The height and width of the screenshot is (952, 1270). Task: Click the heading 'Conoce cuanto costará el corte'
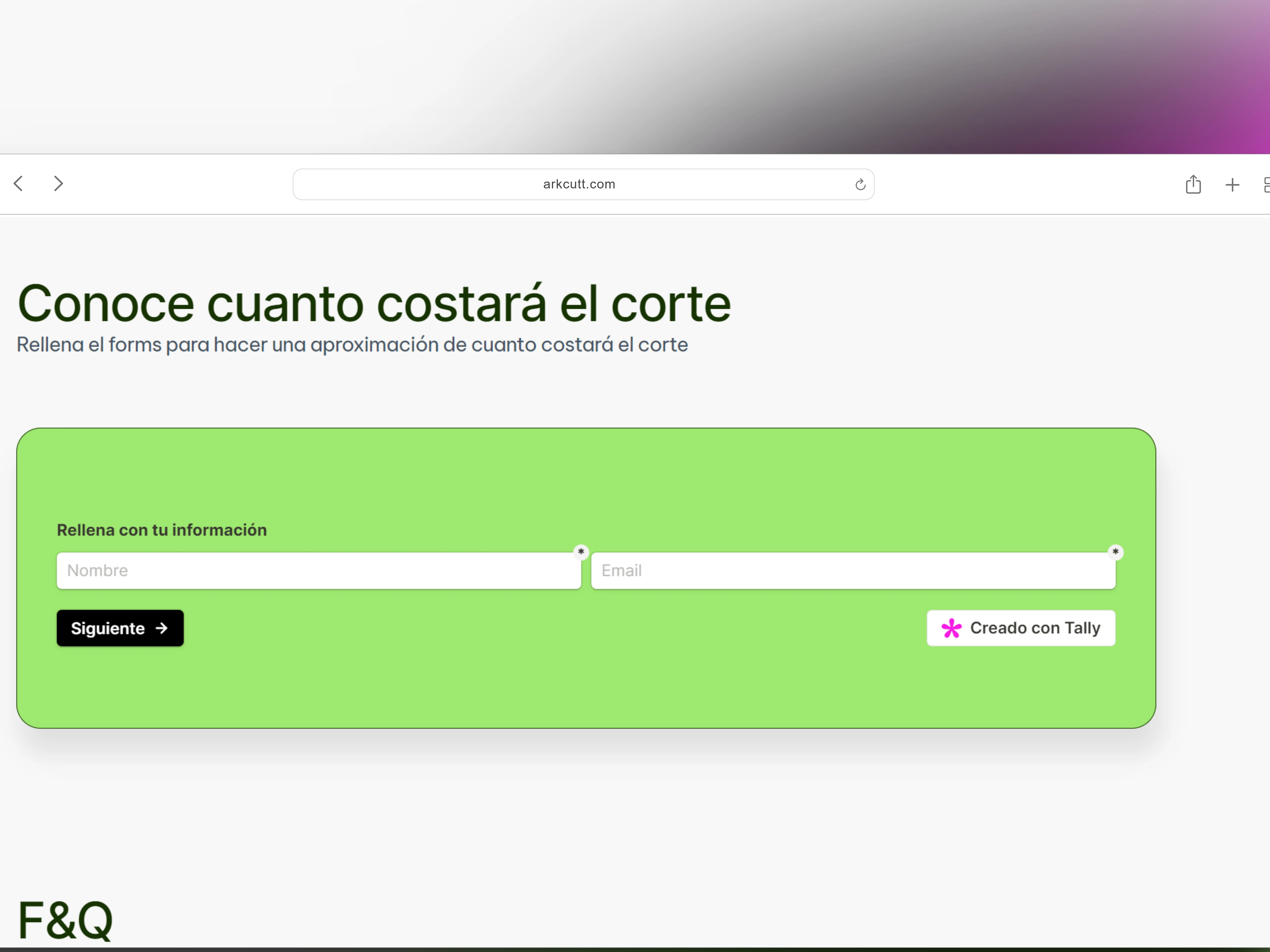click(374, 303)
